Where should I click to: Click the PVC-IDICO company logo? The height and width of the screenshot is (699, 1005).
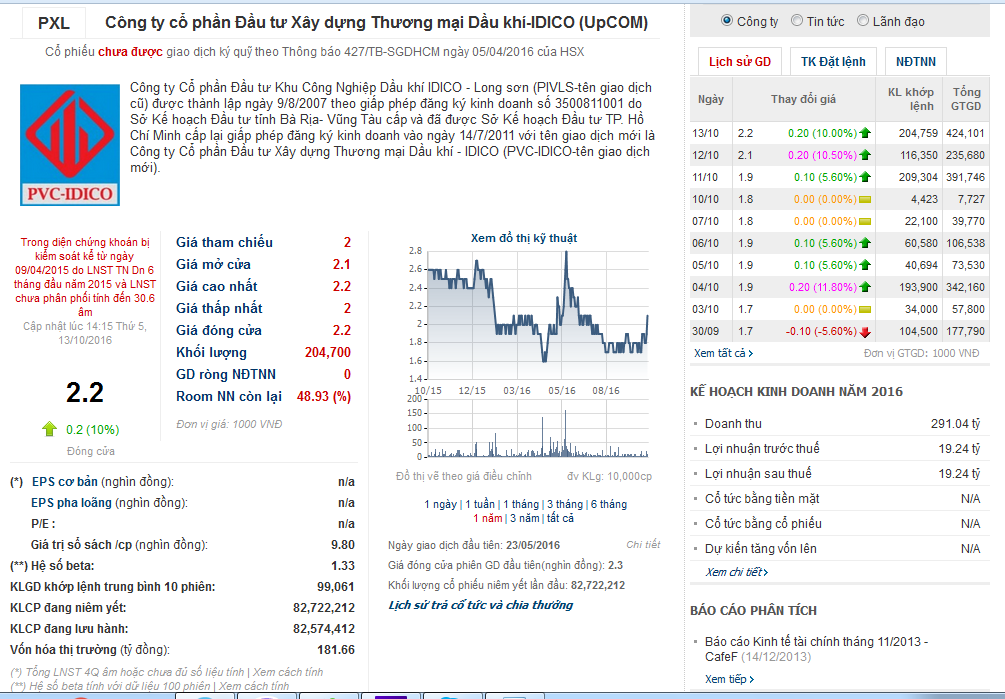(x=70, y=145)
